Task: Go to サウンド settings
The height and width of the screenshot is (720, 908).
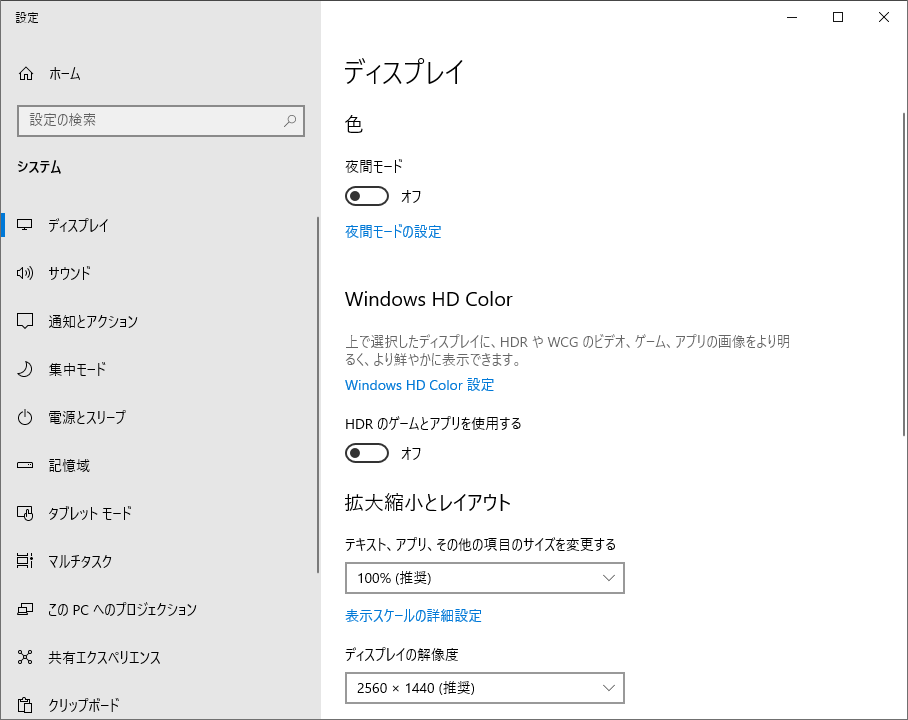Action: 159,273
